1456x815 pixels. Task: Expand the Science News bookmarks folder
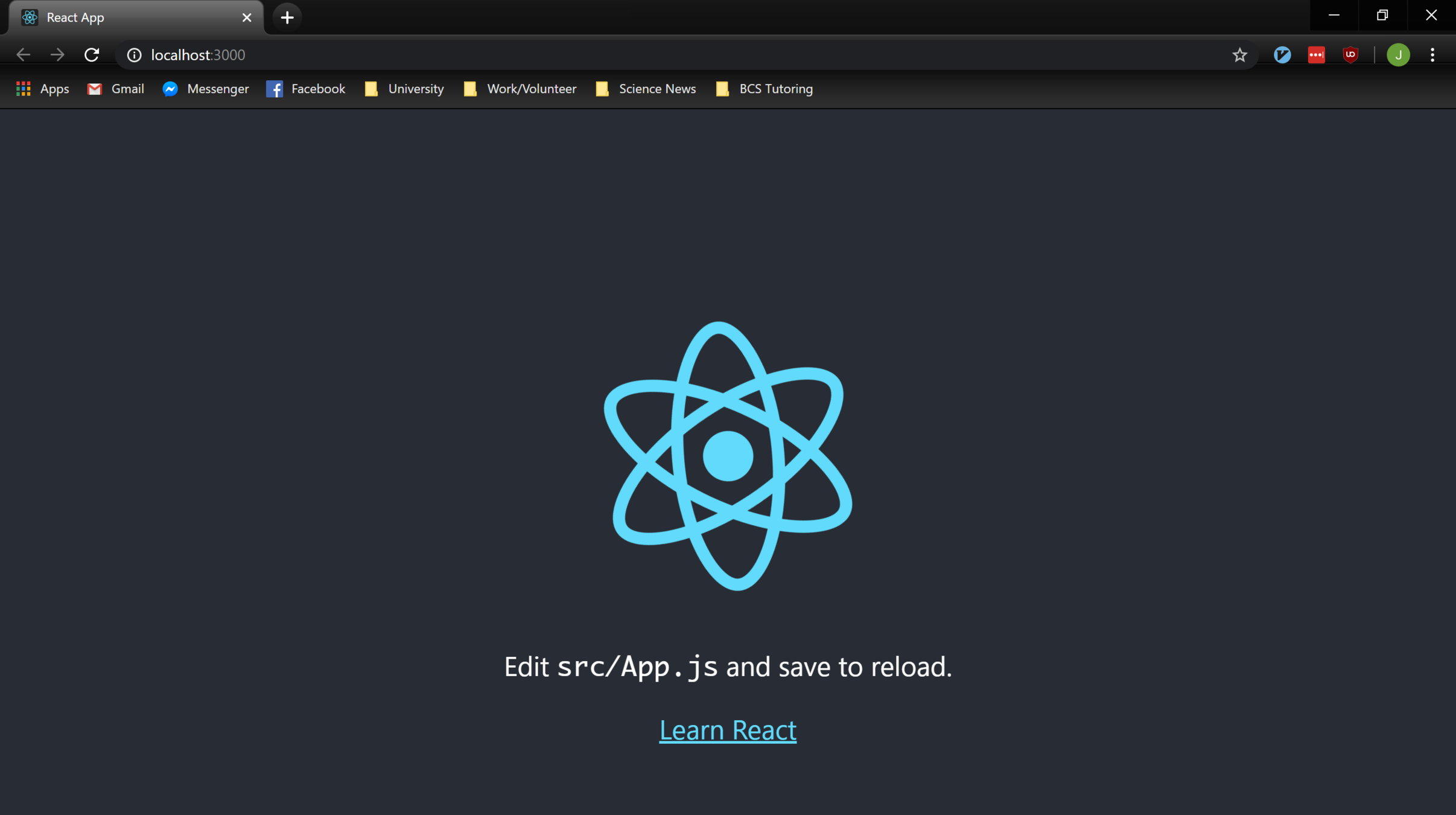pyautogui.click(x=646, y=89)
